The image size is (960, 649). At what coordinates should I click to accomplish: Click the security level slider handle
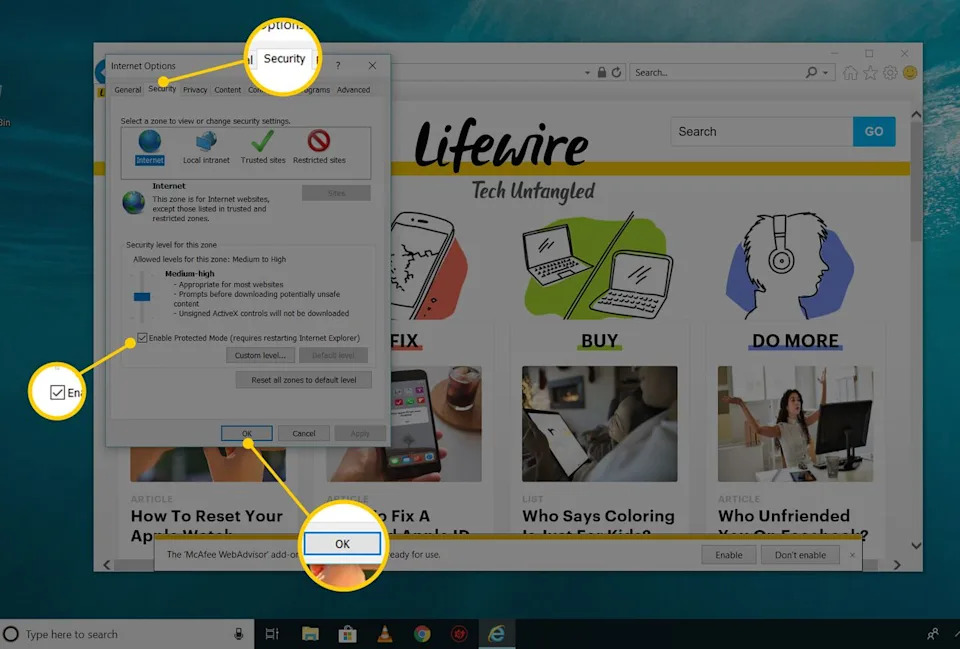(141, 297)
